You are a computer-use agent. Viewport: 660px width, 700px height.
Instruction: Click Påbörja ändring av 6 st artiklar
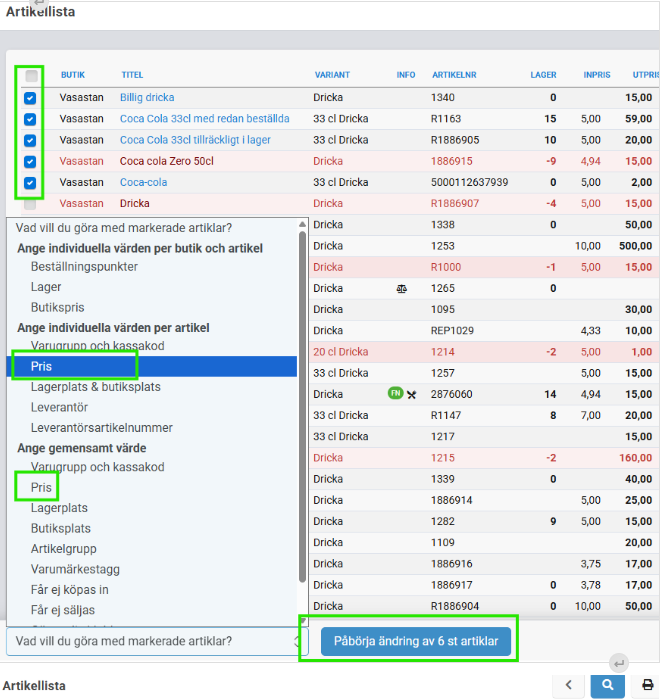[416, 640]
